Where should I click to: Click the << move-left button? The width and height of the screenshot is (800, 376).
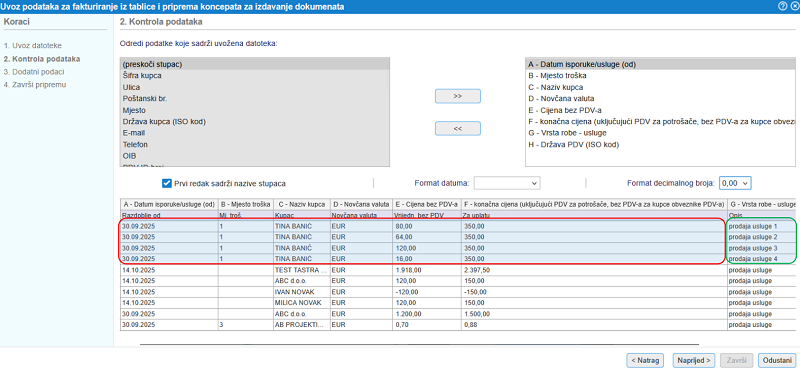pos(458,129)
